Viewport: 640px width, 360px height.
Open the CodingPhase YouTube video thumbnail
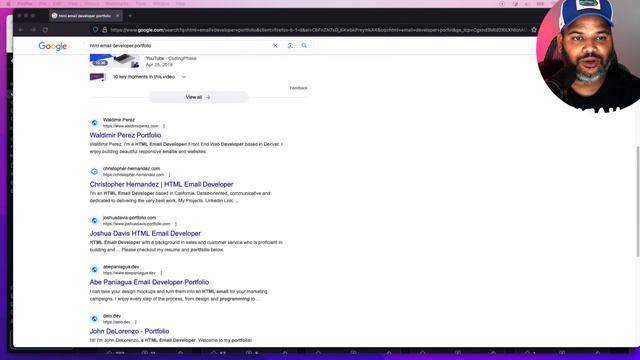click(x=115, y=60)
